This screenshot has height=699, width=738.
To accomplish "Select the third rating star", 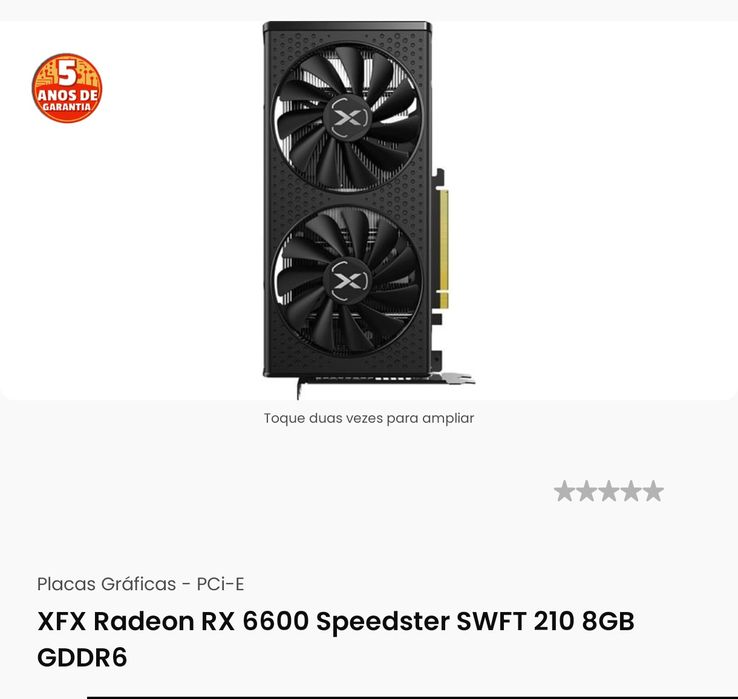I will click(x=609, y=491).
